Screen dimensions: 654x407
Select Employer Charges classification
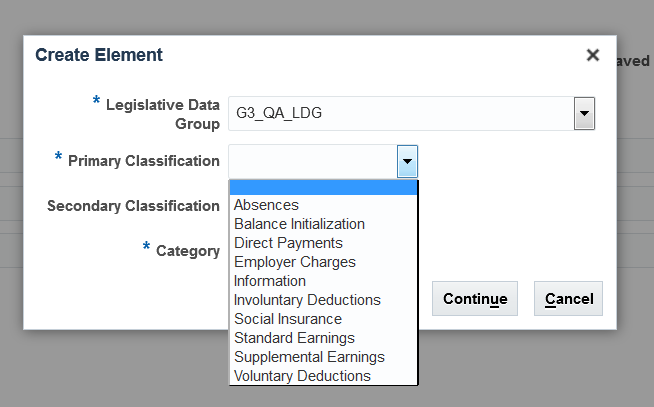(295, 262)
